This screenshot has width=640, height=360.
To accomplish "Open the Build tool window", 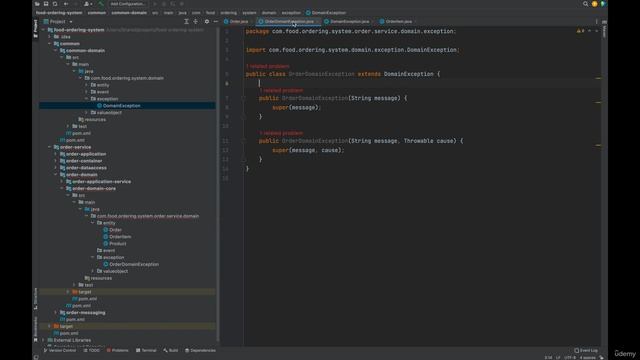I will click(x=171, y=351).
